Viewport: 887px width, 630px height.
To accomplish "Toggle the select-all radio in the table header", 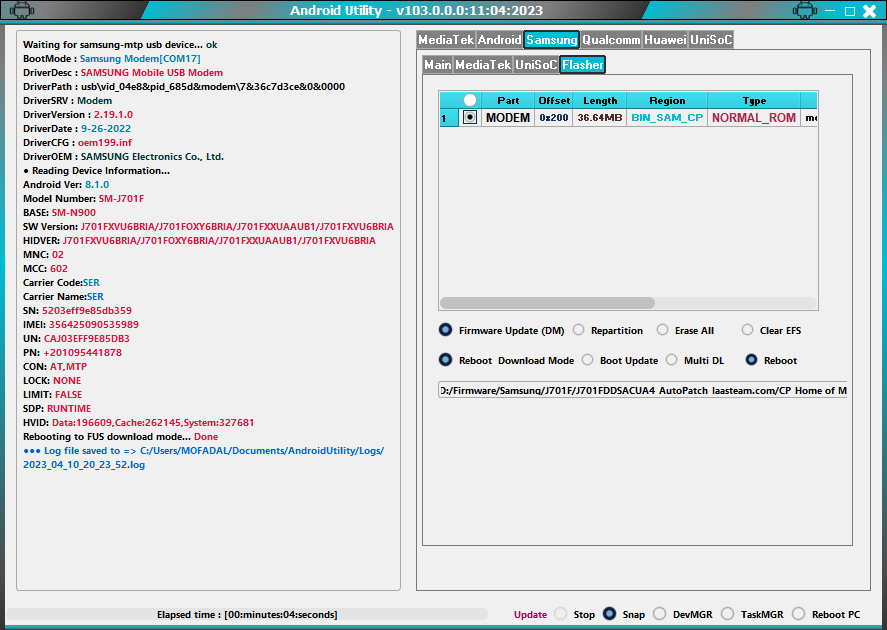I will point(470,100).
